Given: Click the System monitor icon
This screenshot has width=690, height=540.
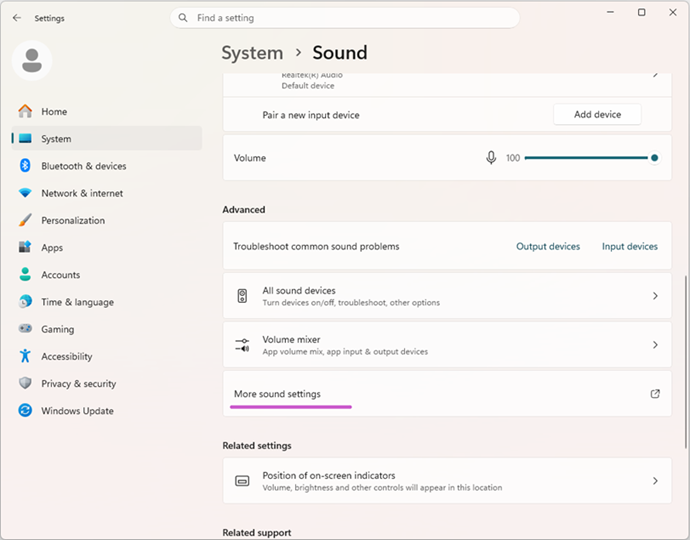Looking at the screenshot, I should click(x=25, y=139).
